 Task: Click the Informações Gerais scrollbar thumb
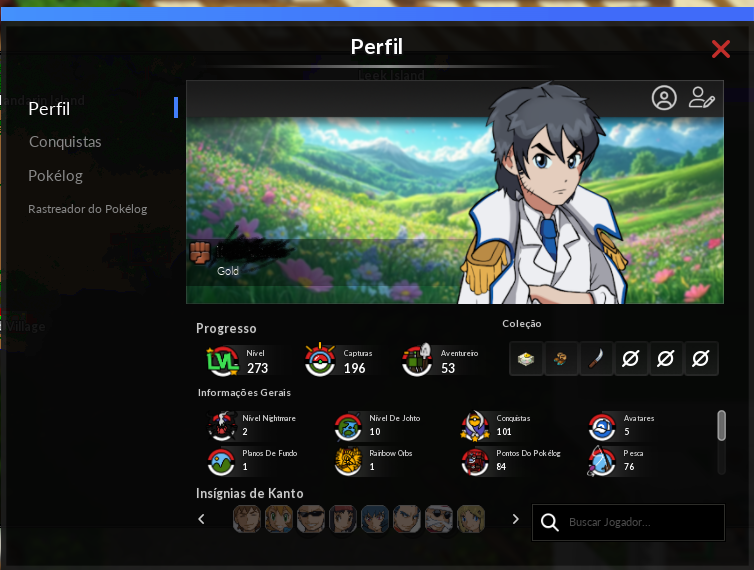721,425
